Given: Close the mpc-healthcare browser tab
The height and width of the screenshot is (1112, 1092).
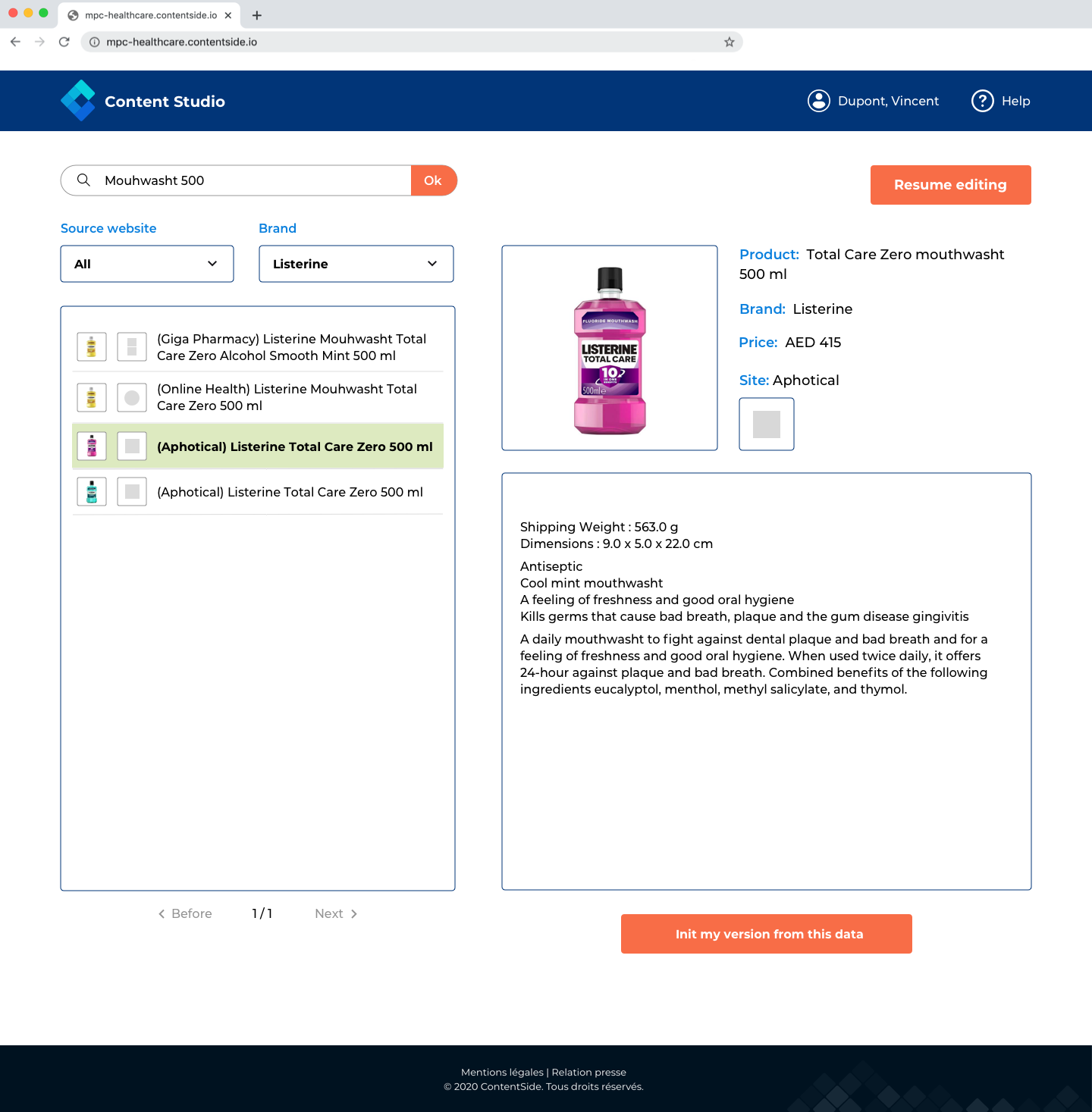Looking at the screenshot, I should click(228, 15).
